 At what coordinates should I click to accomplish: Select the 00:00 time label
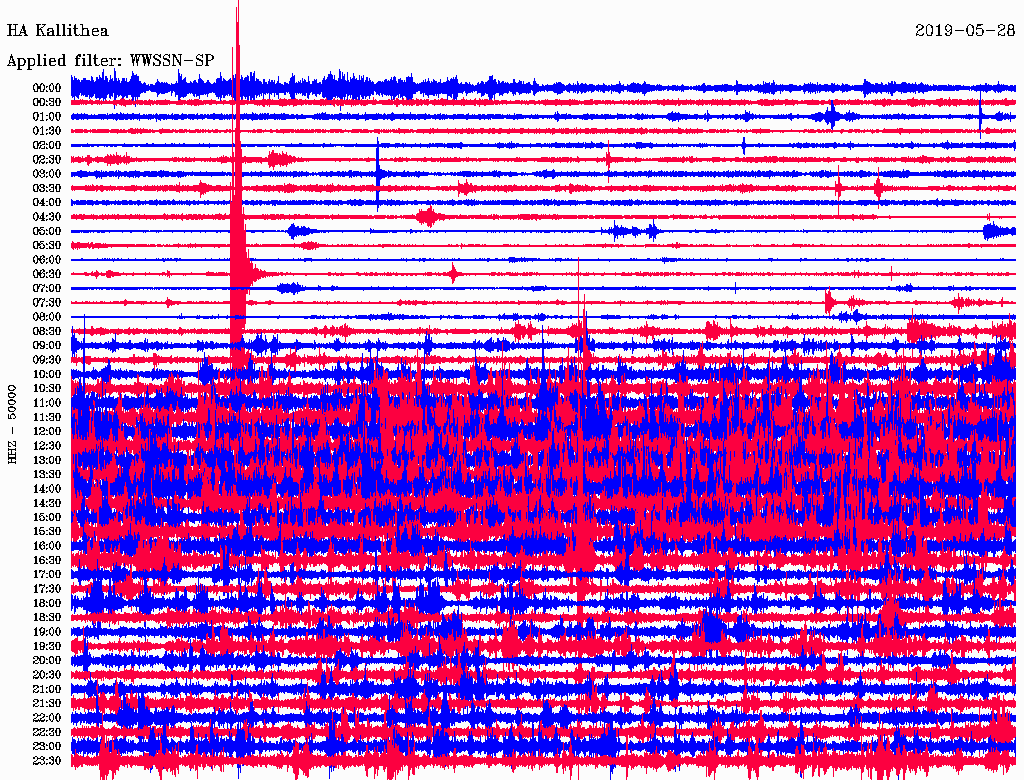pos(47,88)
